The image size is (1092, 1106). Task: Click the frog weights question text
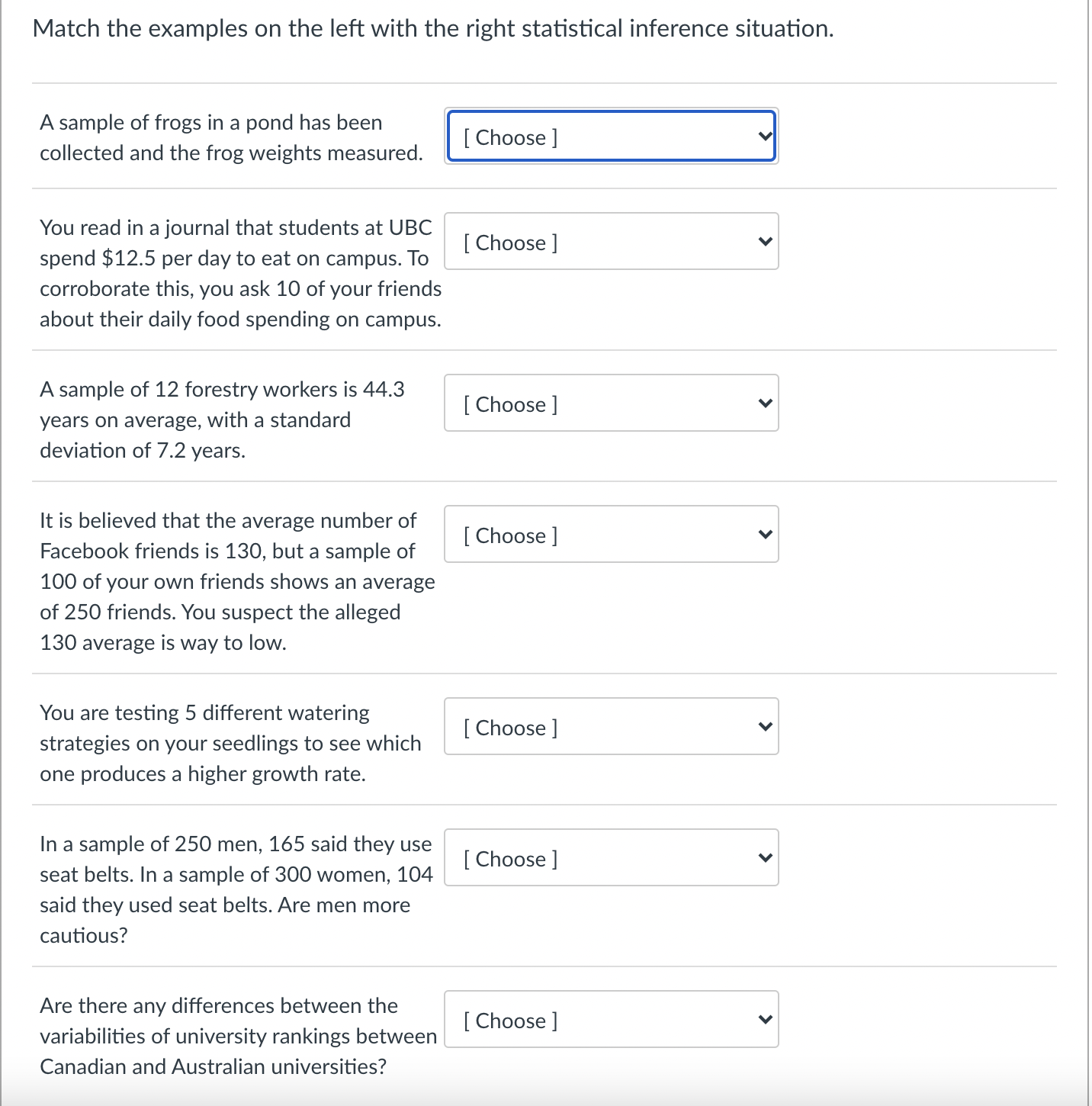click(x=230, y=137)
